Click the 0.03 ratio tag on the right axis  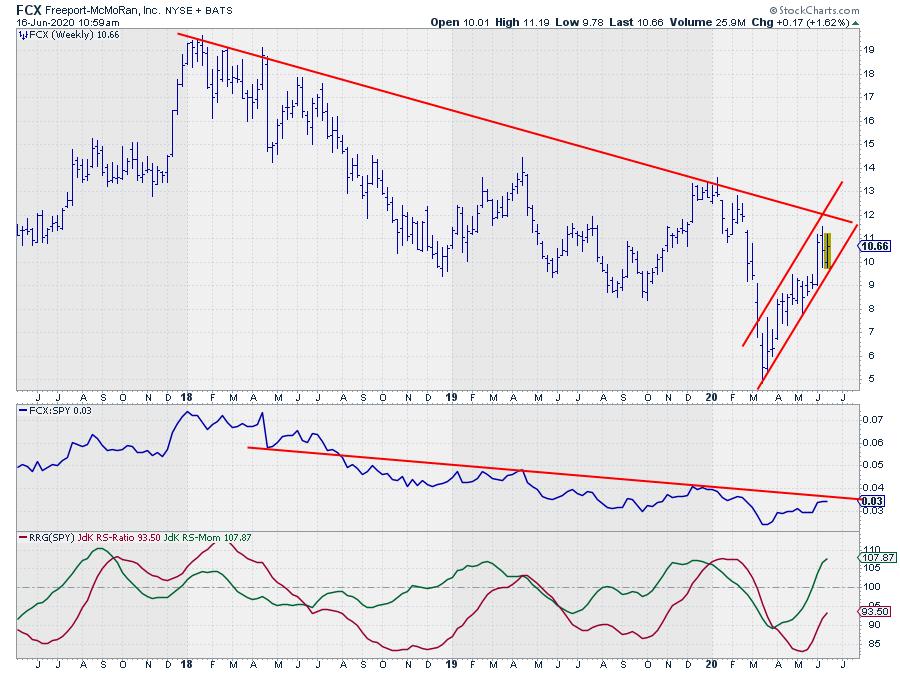(872, 501)
